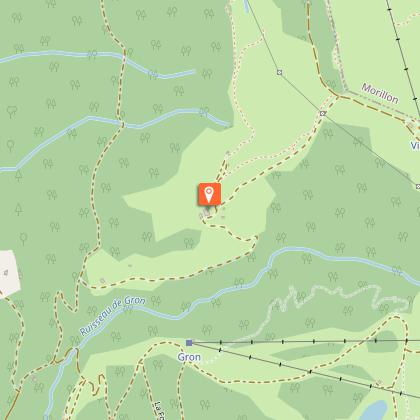Click the Gron station label

point(189,357)
